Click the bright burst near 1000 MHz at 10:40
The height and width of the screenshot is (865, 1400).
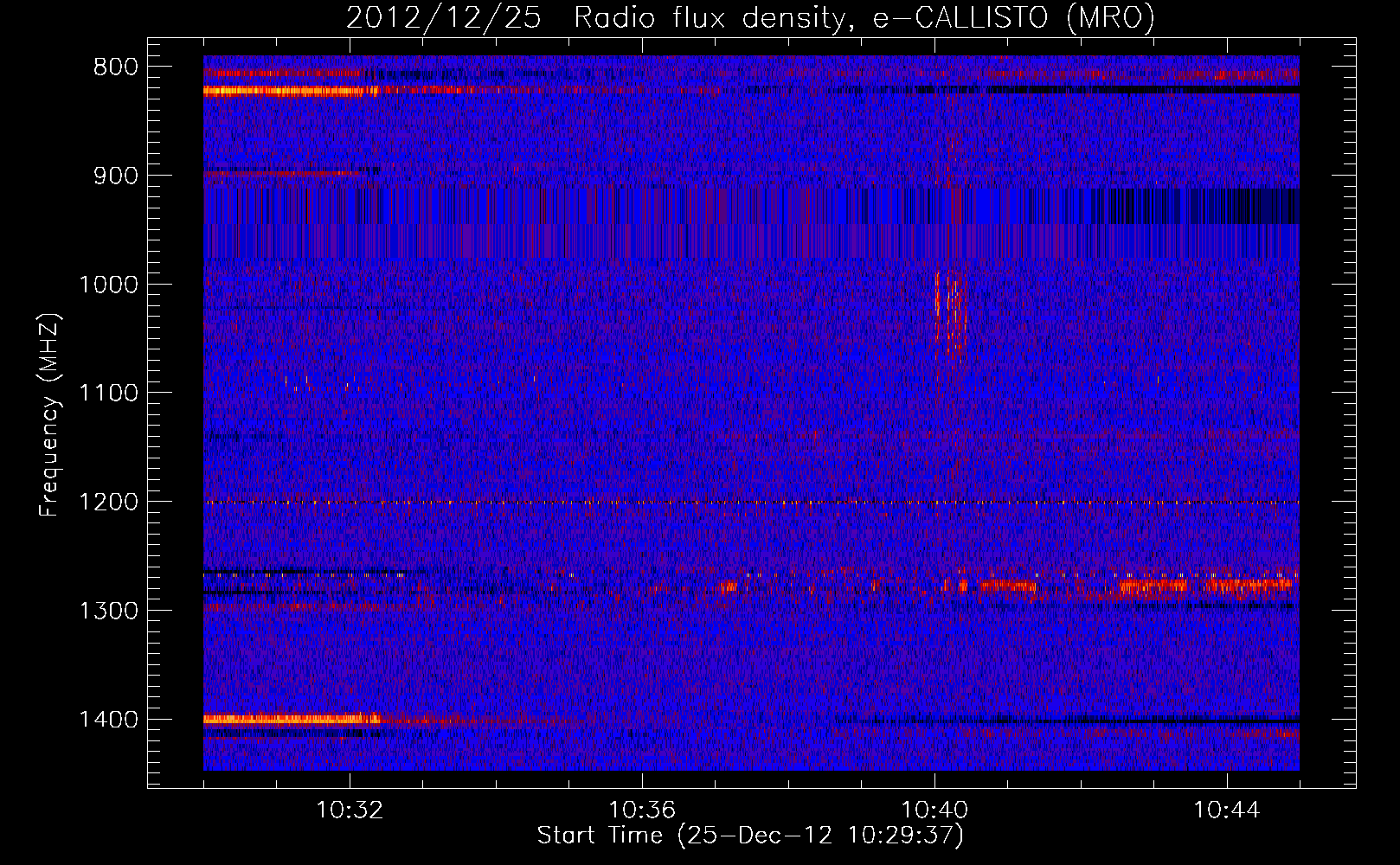[x=951, y=311]
